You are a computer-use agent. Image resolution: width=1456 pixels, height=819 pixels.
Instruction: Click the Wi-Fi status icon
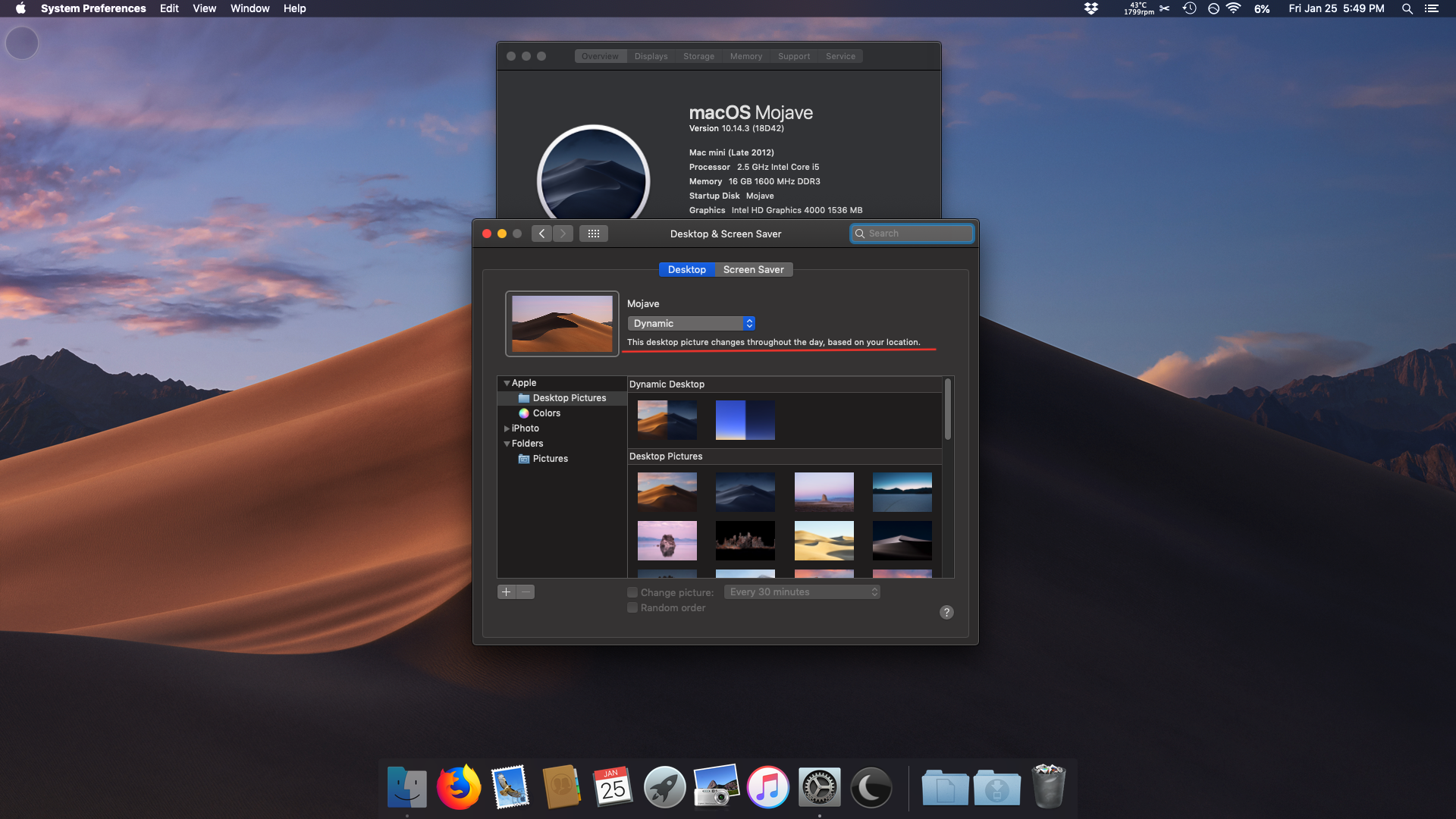1234,8
